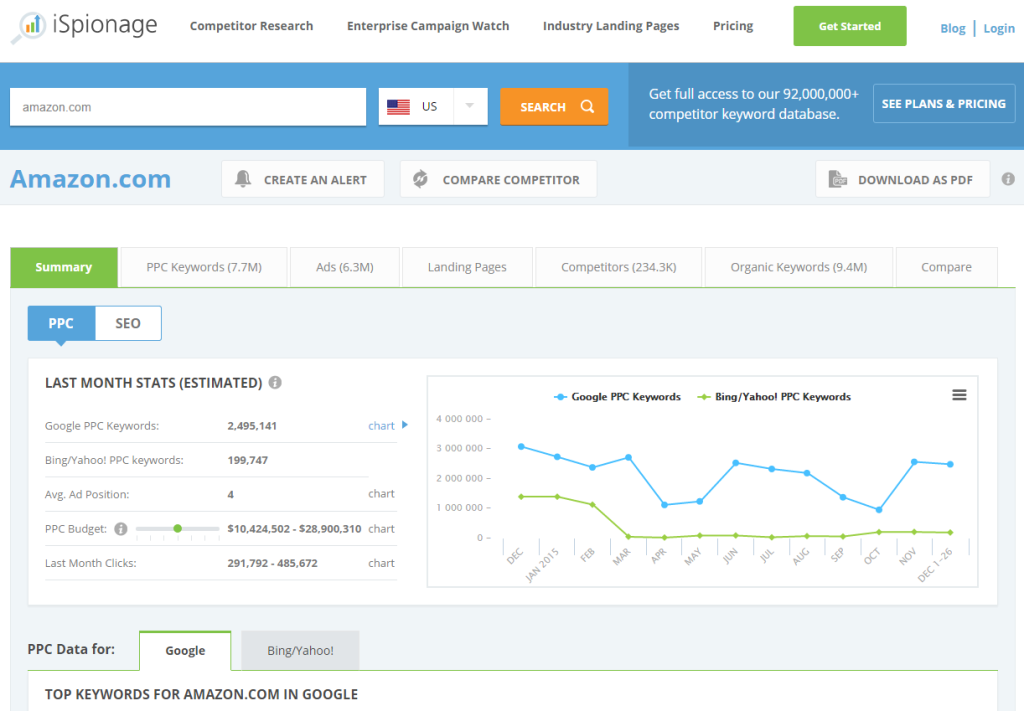Toggle Bing/Yahoo! PPC Keywords legend series
This screenshot has height=711, width=1024.
[x=774, y=397]
